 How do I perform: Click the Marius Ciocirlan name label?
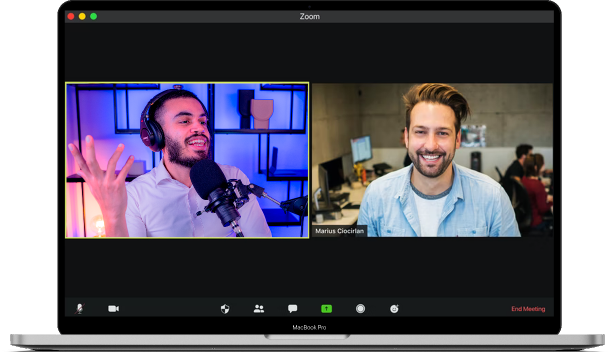coord(340,231)
